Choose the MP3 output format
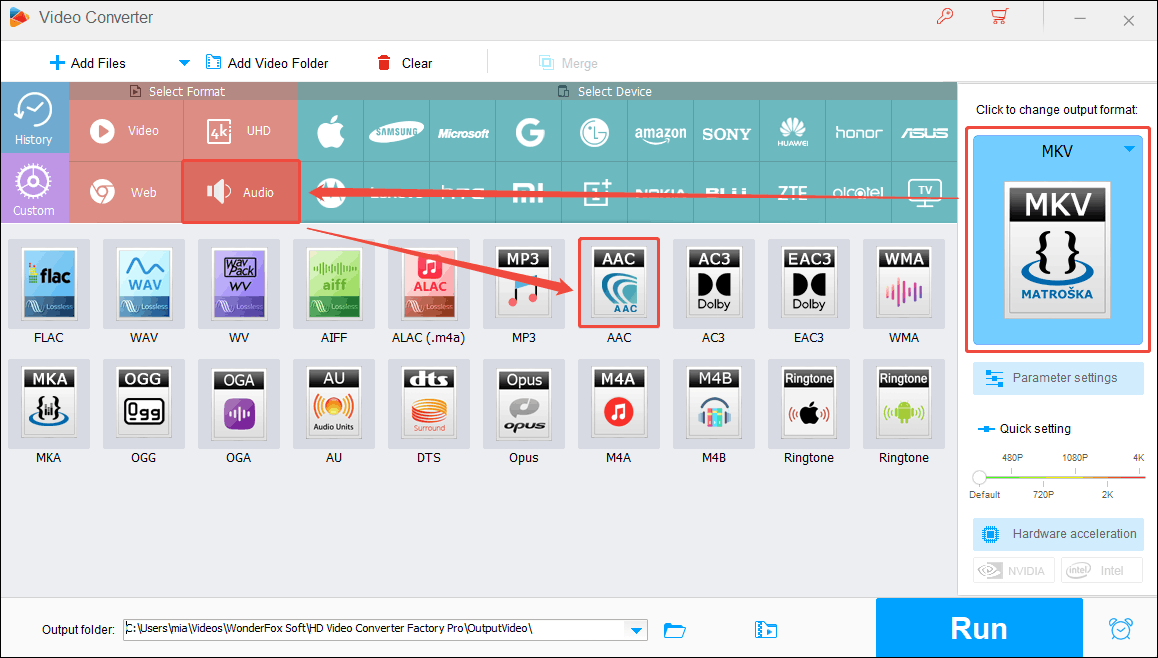The width and height of the screenshot is (1158, 658). coord(523,283)
